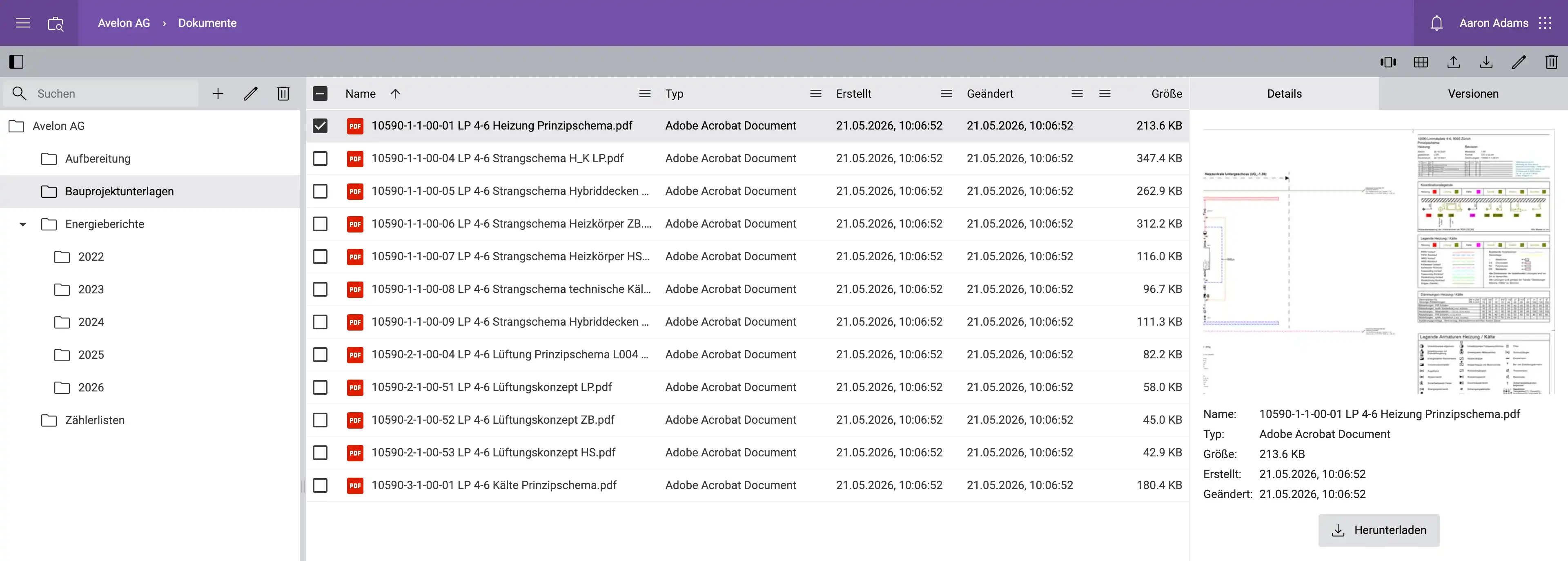Uncheck 10590-1-1-00-01 Heizung Prinzipschema checkbox
Screen dimensions: 1568x561
(320, 126)
